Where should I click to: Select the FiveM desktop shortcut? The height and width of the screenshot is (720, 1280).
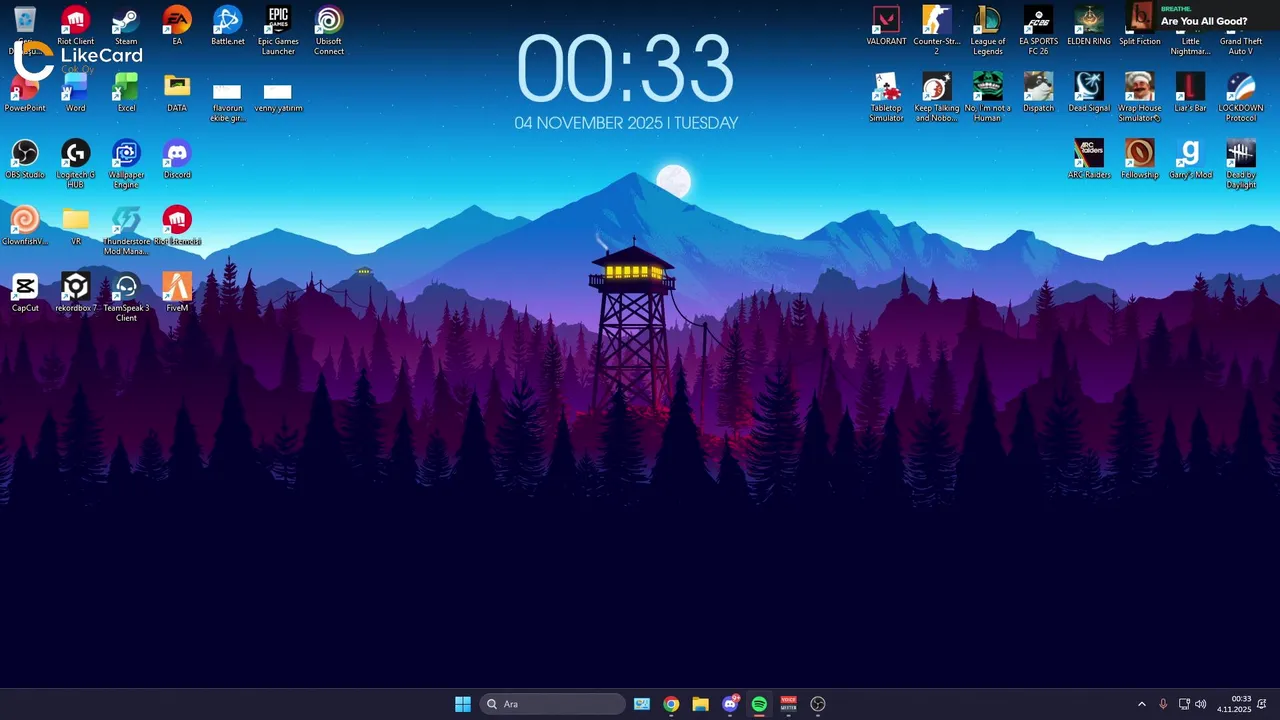(177, 293)
